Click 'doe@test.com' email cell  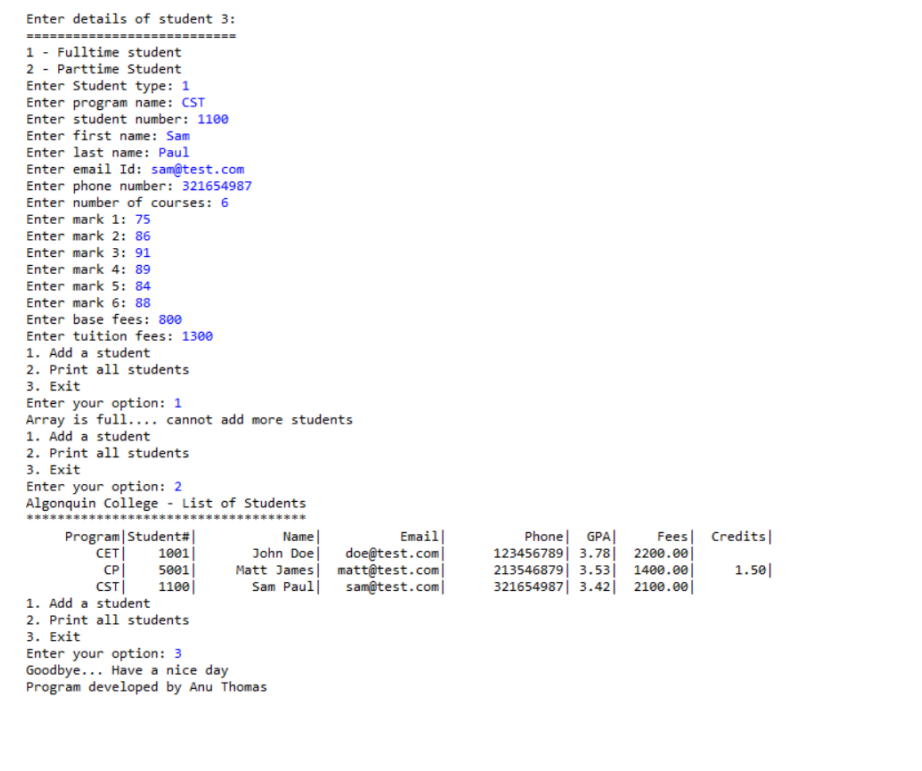(392, 553)
